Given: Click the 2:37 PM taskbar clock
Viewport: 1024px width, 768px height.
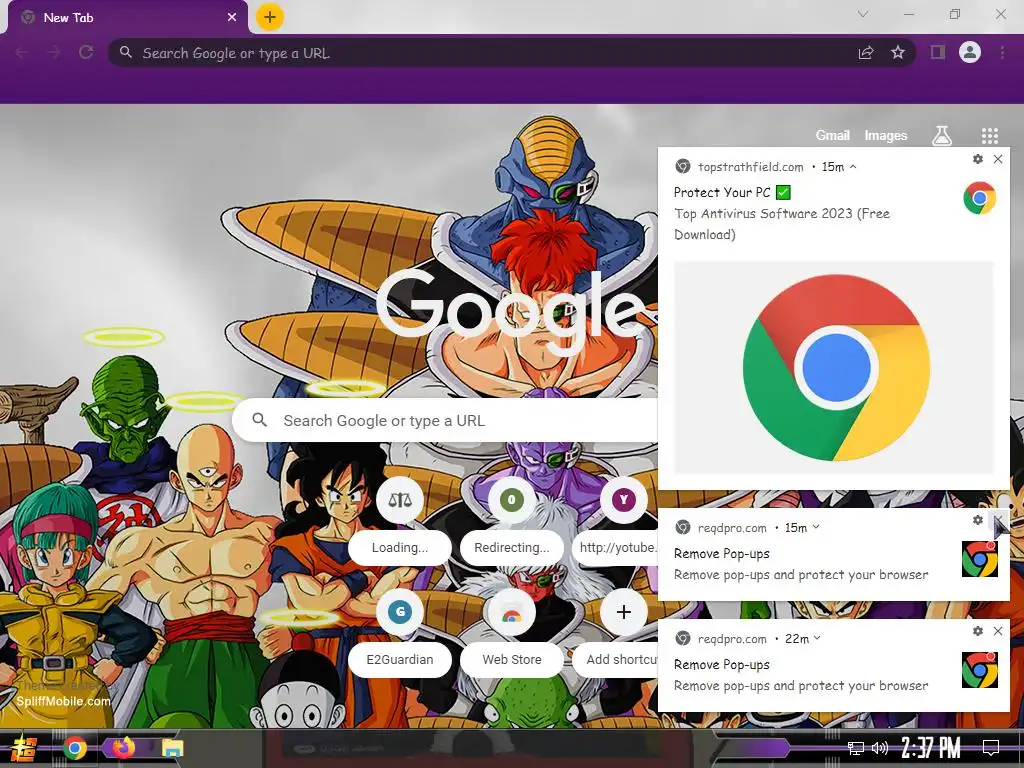Looking at the screenshot, I should tap(931, 748).
